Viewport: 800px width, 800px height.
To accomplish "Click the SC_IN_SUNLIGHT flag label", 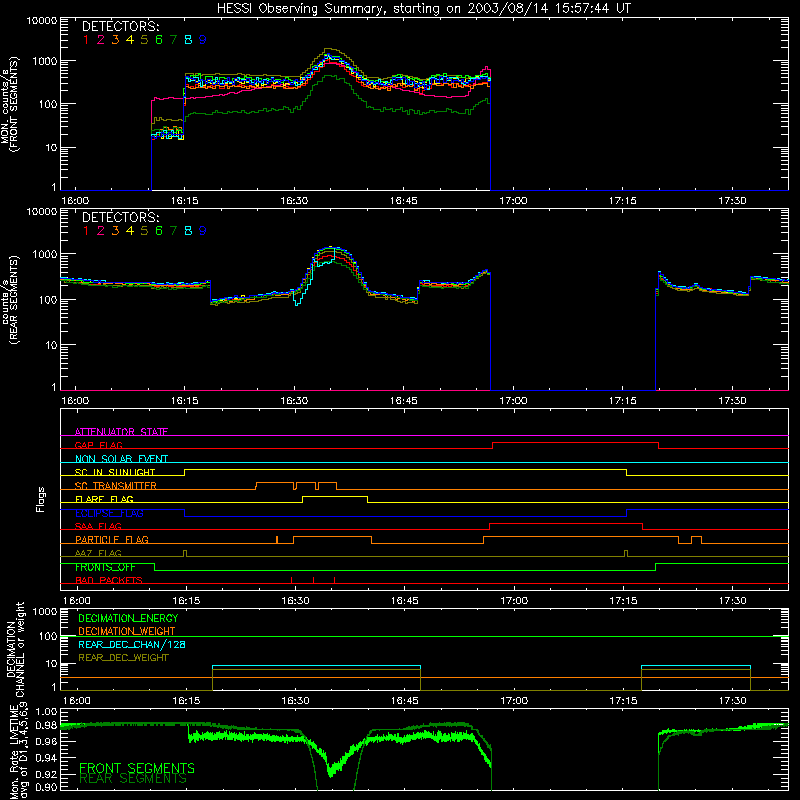I will click(115, 472).
